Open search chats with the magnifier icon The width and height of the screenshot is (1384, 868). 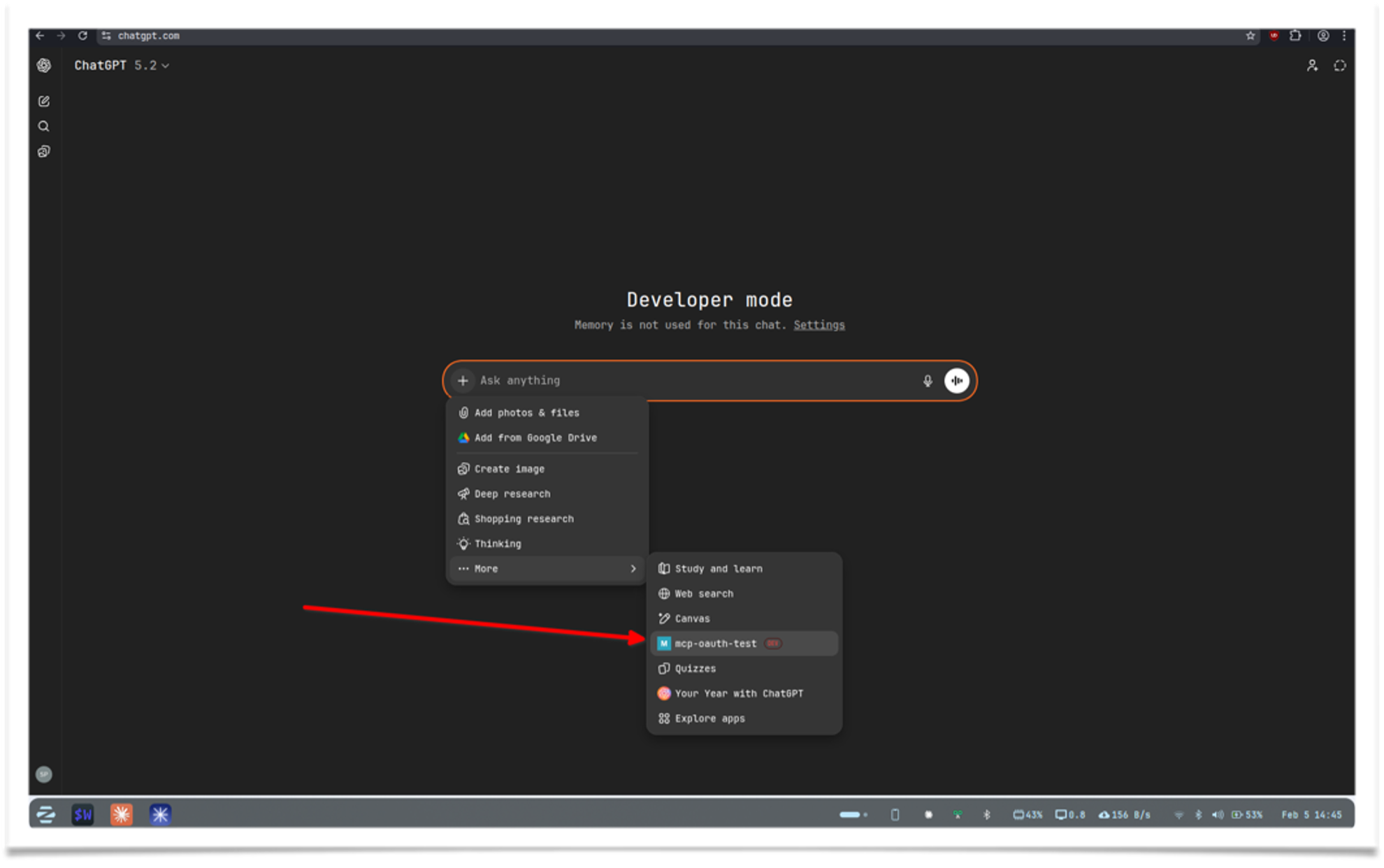coord(44,126)
